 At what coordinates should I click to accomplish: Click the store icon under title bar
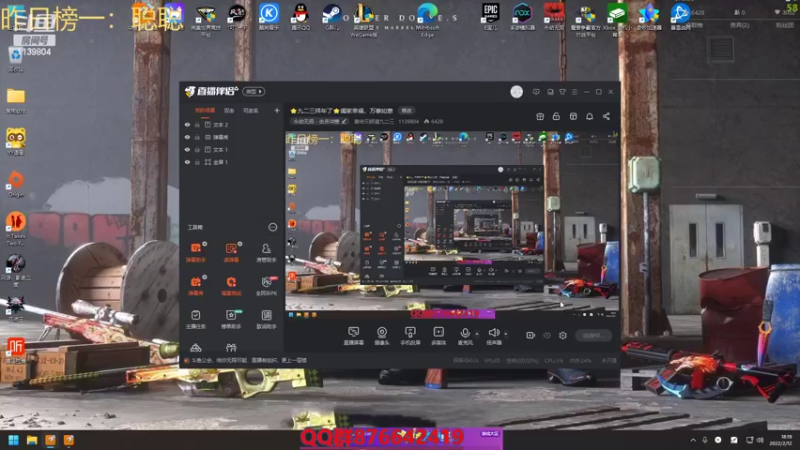coord(573,116)
